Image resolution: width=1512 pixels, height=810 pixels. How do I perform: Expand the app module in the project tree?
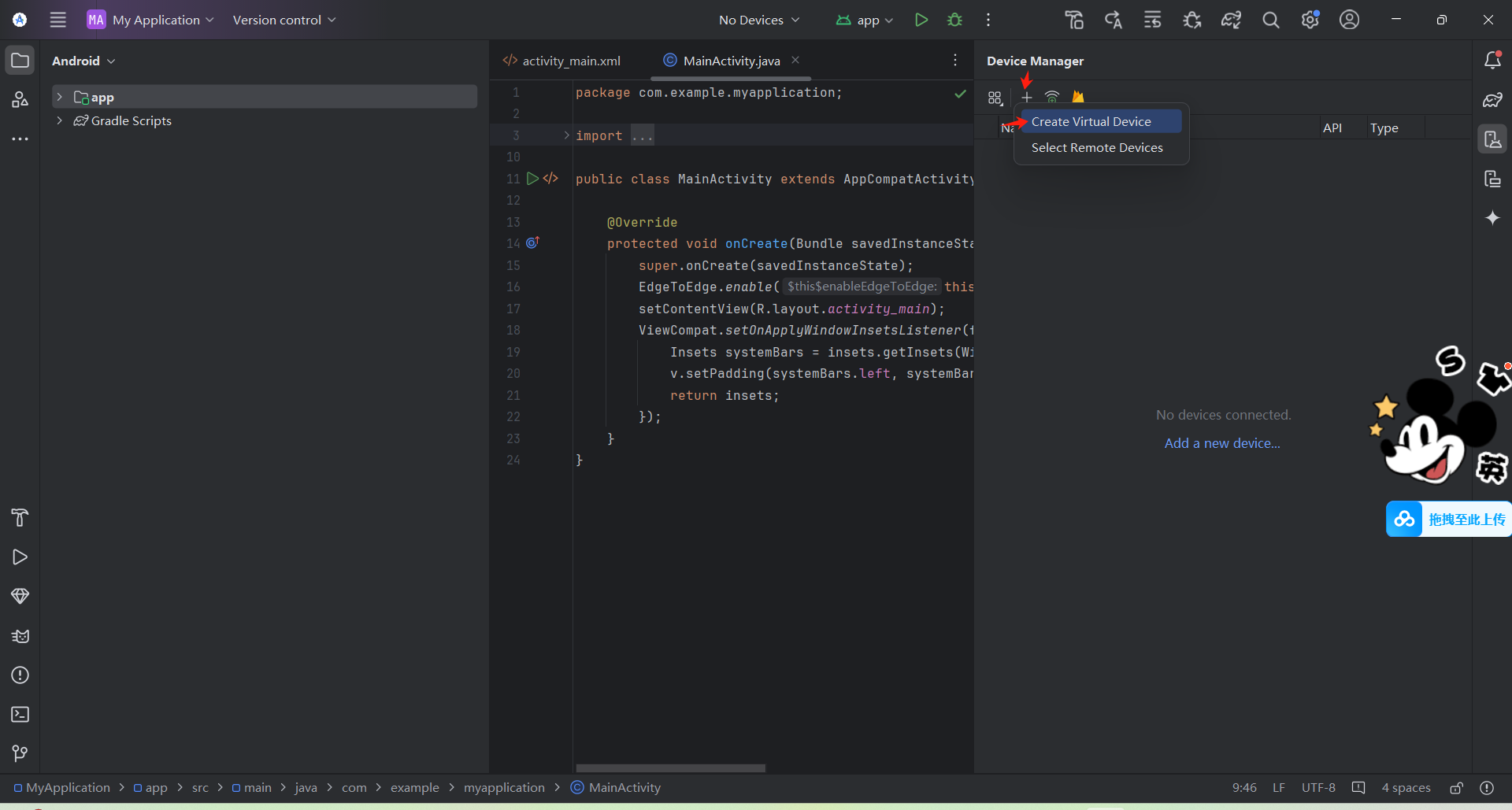60,96
